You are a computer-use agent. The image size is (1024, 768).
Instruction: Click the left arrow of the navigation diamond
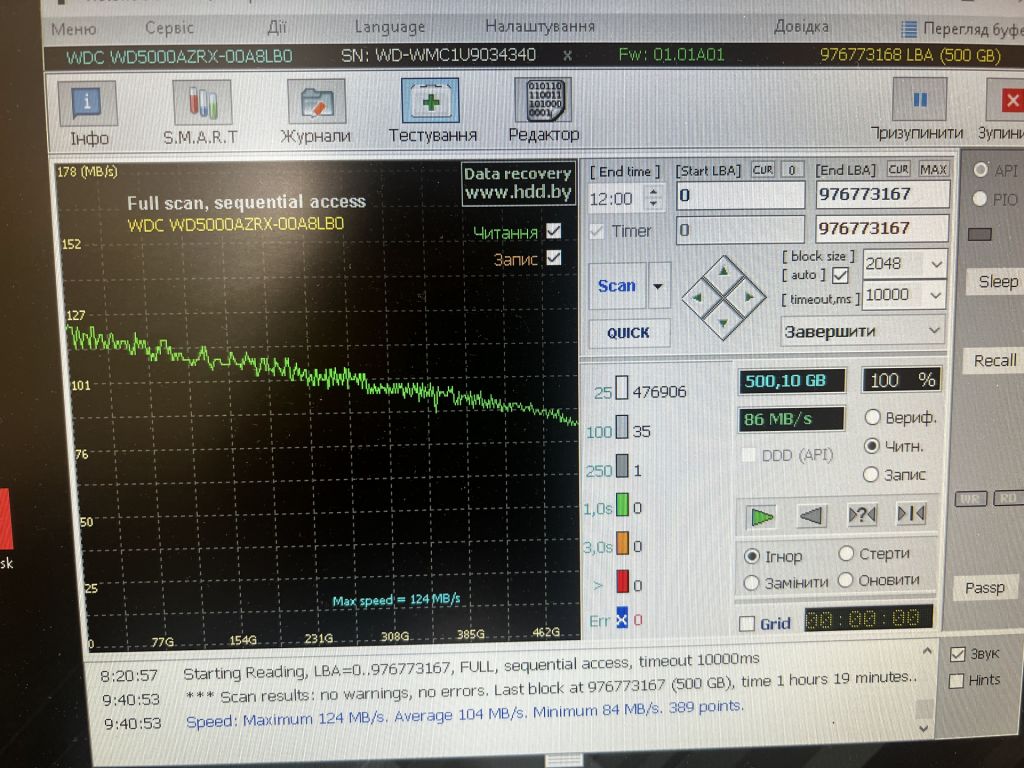tap(697, 297)
